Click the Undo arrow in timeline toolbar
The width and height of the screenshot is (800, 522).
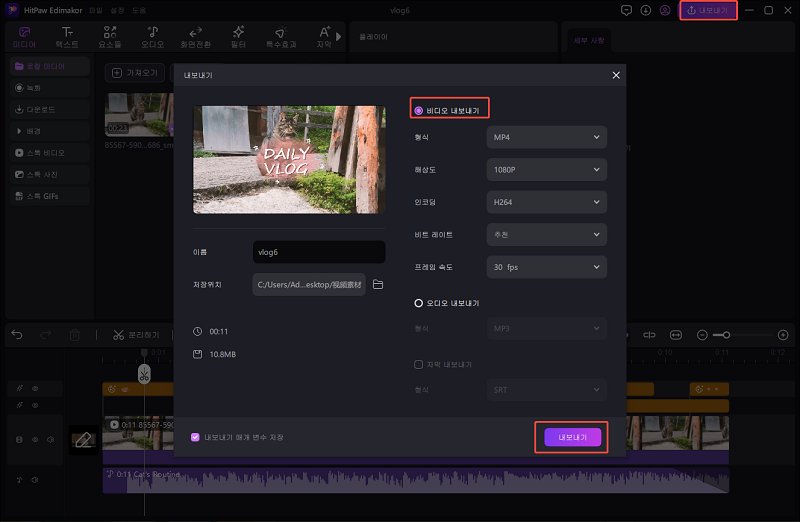[x=17, y=335]
